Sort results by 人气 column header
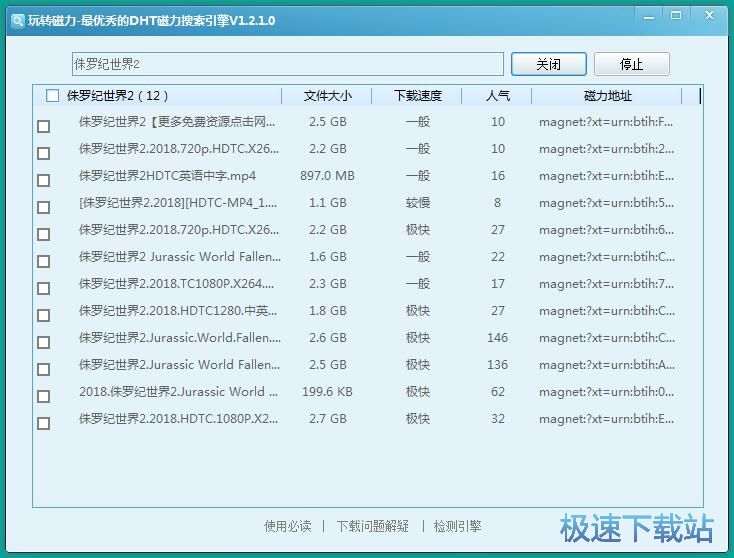 click(497, 96)
